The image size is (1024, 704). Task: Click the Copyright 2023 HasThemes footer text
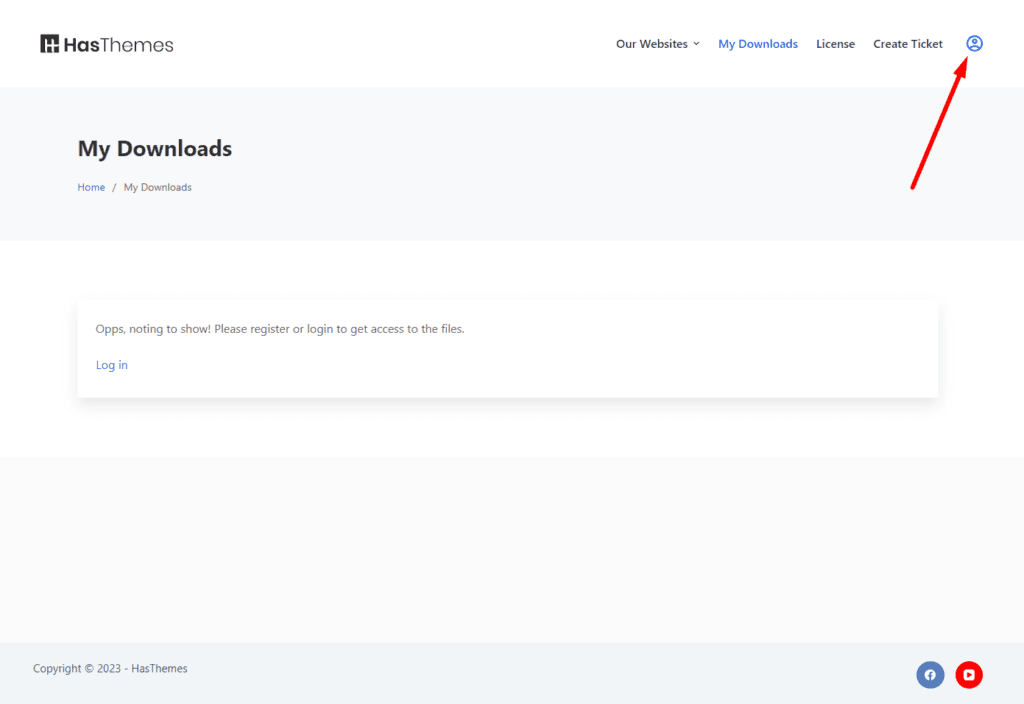[x=110, y=668]
